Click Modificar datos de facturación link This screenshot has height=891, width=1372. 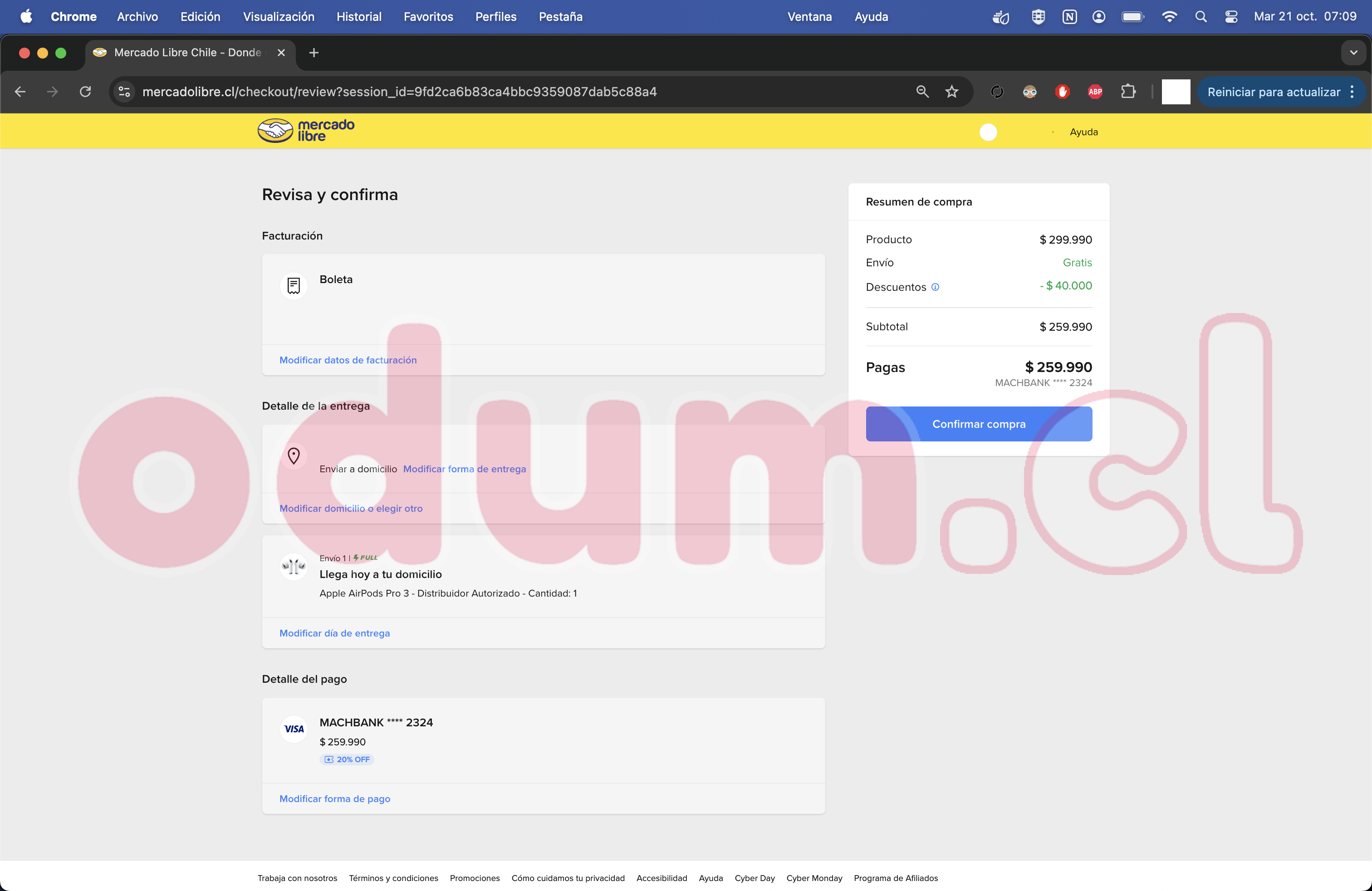click(x=348, y=360)
